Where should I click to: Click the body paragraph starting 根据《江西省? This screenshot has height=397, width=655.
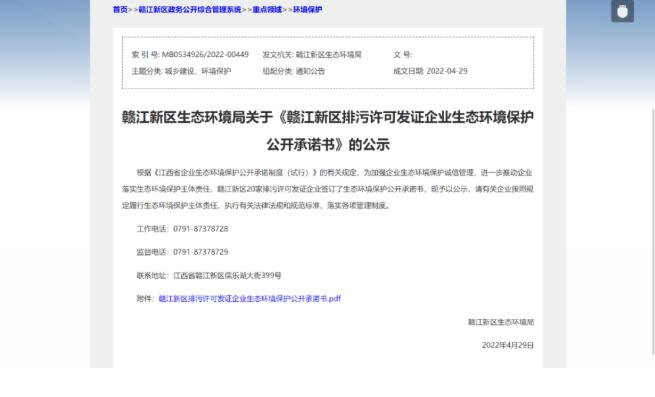tap(328, 189)
